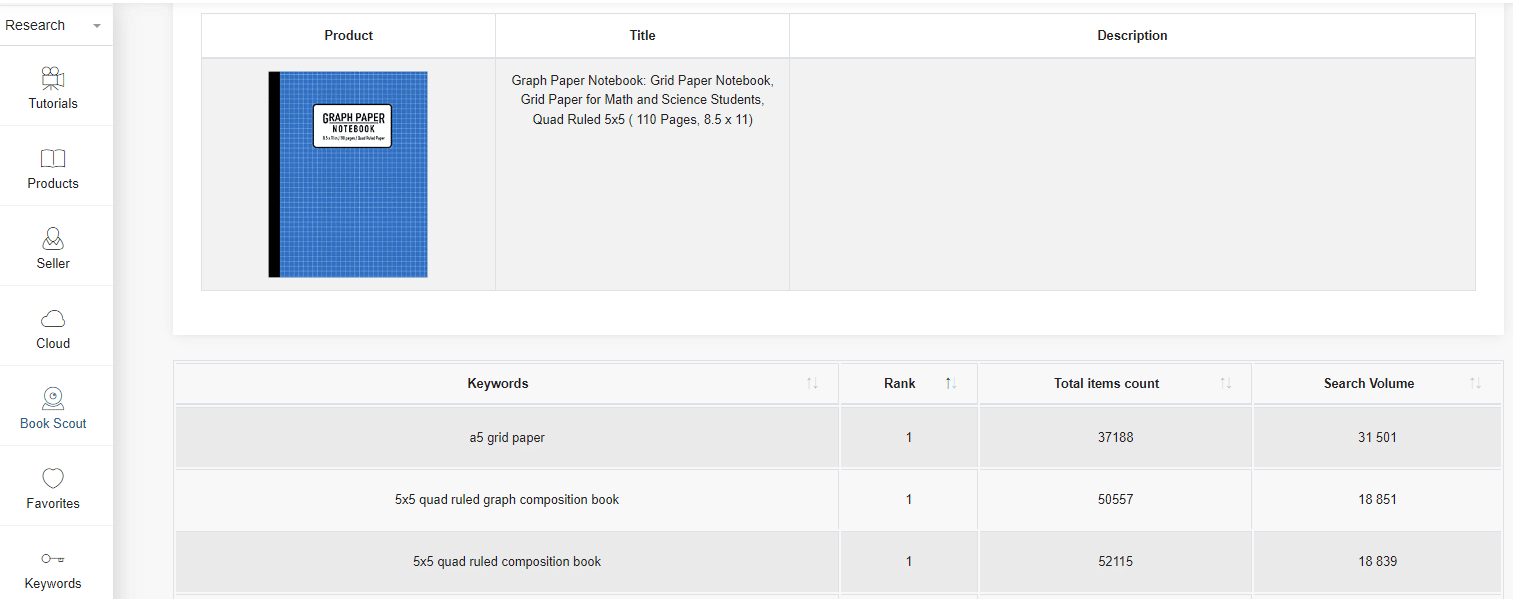Go to Products menu label
Image resolution: width=1513 pixels, height=599 pixels.
[53, 183]
